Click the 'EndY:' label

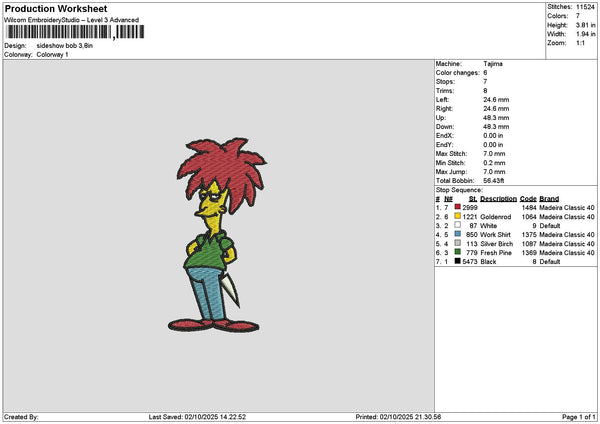point(444,145)
